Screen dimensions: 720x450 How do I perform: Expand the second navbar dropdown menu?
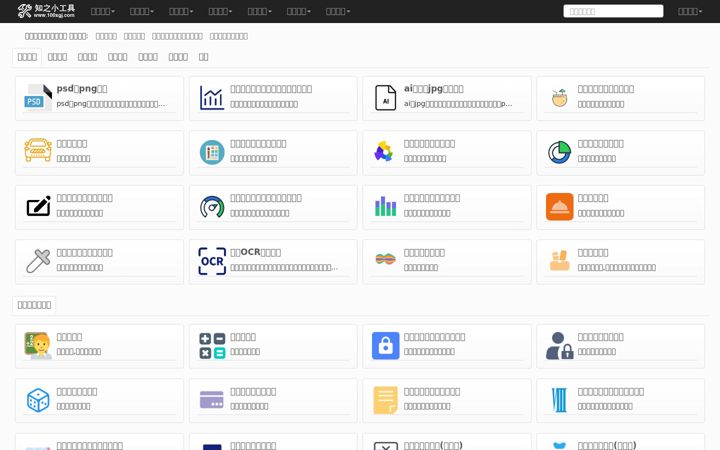tap(142, 11)
